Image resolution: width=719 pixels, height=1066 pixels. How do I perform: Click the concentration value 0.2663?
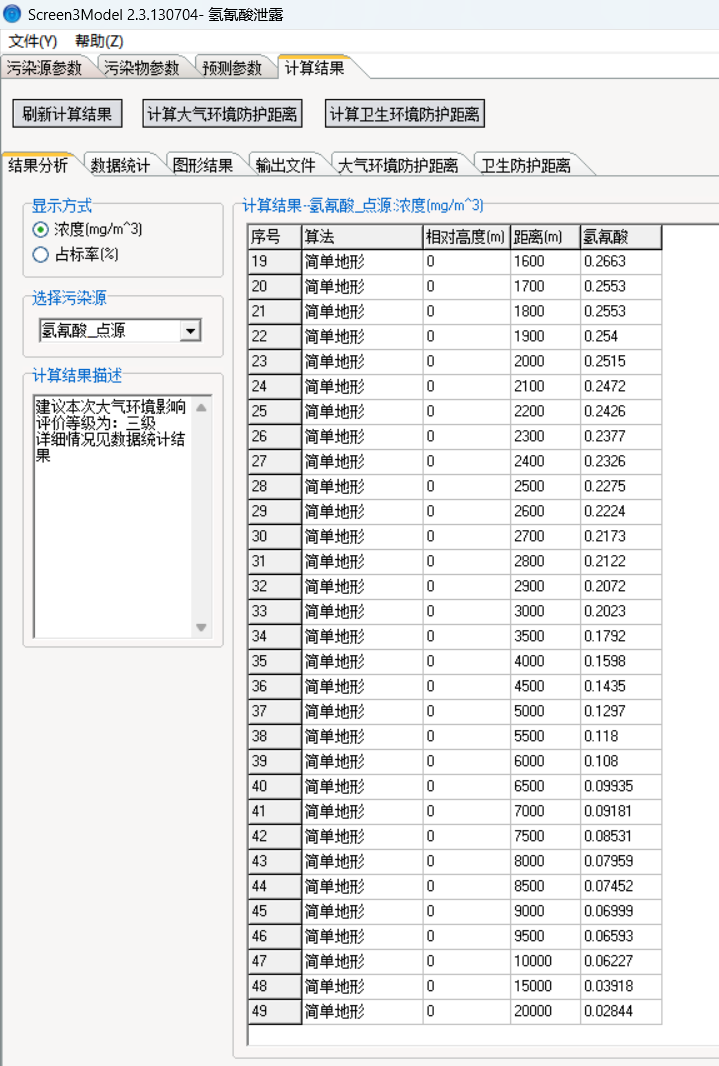pos(620,261)
